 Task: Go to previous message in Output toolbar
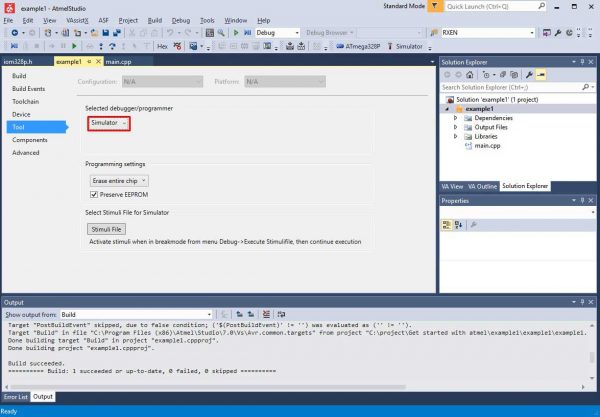coord(240,314)
